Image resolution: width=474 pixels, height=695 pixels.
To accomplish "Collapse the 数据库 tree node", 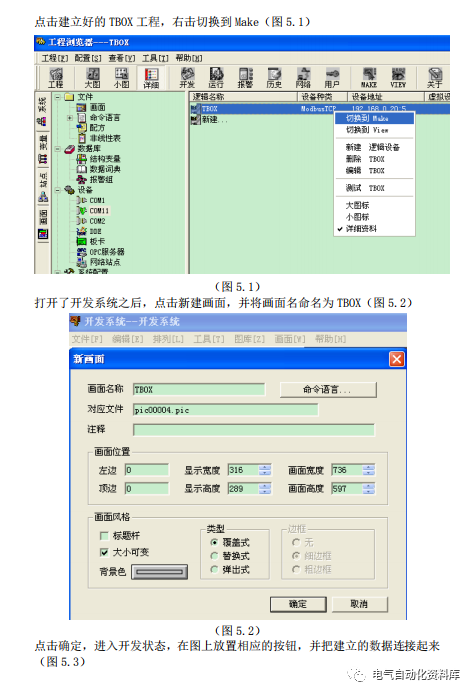I will [58, 149].
